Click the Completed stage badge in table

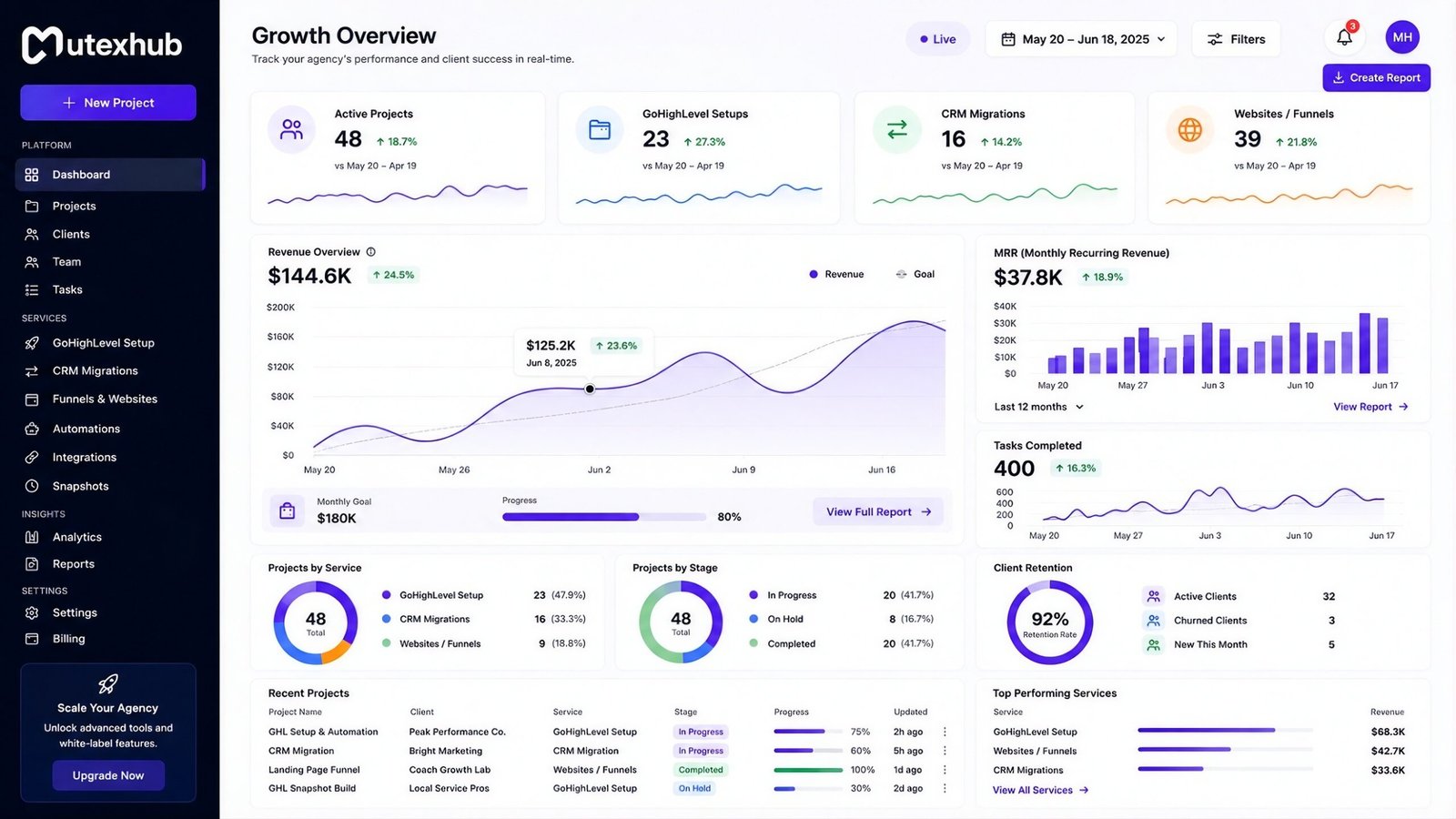701,770
